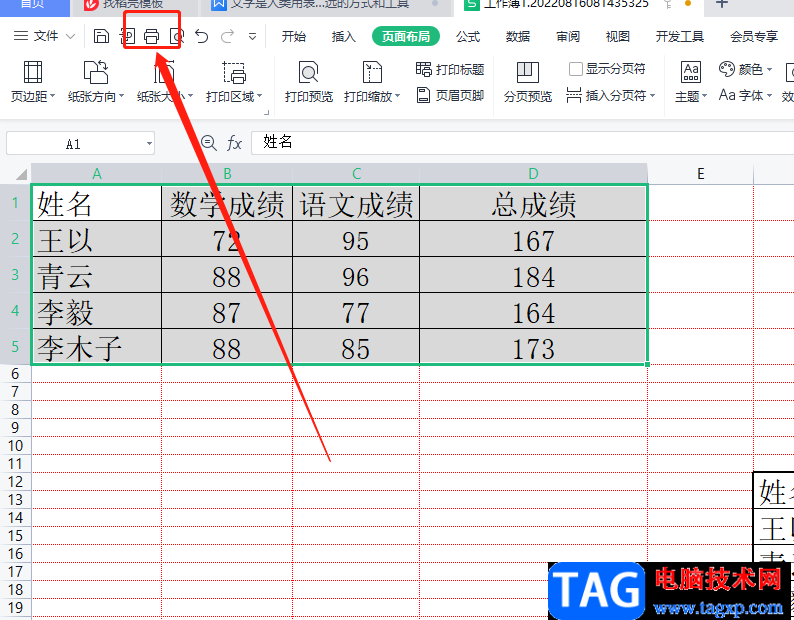Select column B header
794x620 pixels.
coord(227,174)
